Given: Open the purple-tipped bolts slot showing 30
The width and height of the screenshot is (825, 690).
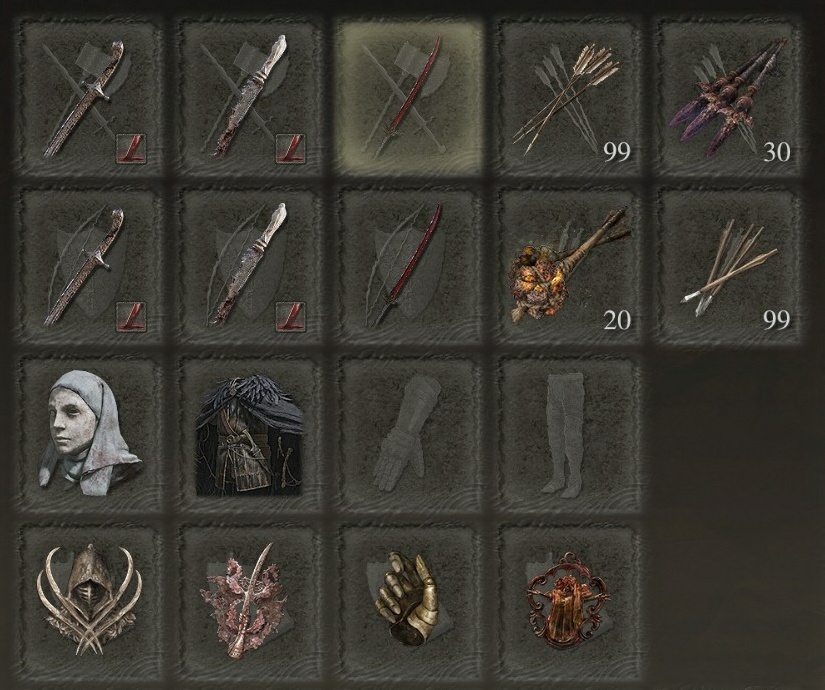Looking at the screenshot, I should click(x=729, y=98).
